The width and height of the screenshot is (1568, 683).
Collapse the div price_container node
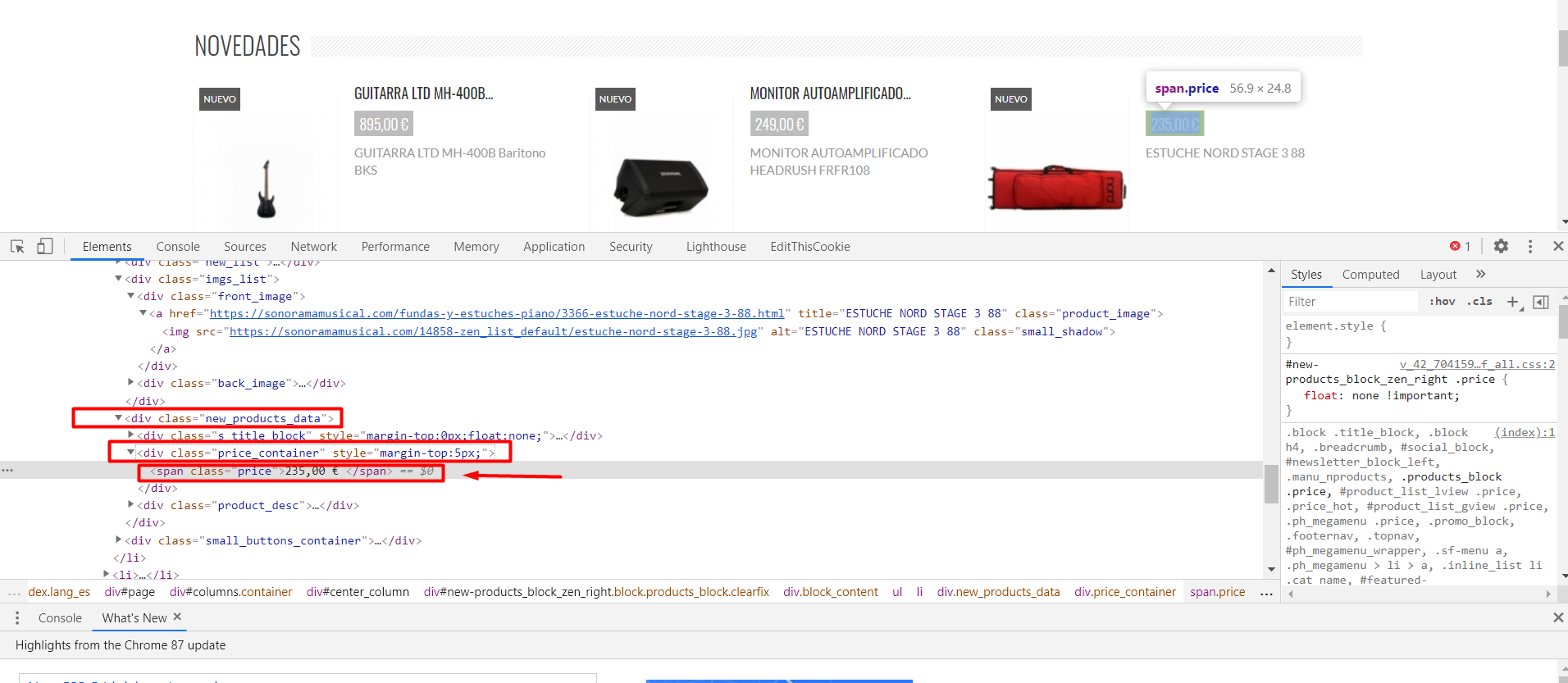(130, 453)
